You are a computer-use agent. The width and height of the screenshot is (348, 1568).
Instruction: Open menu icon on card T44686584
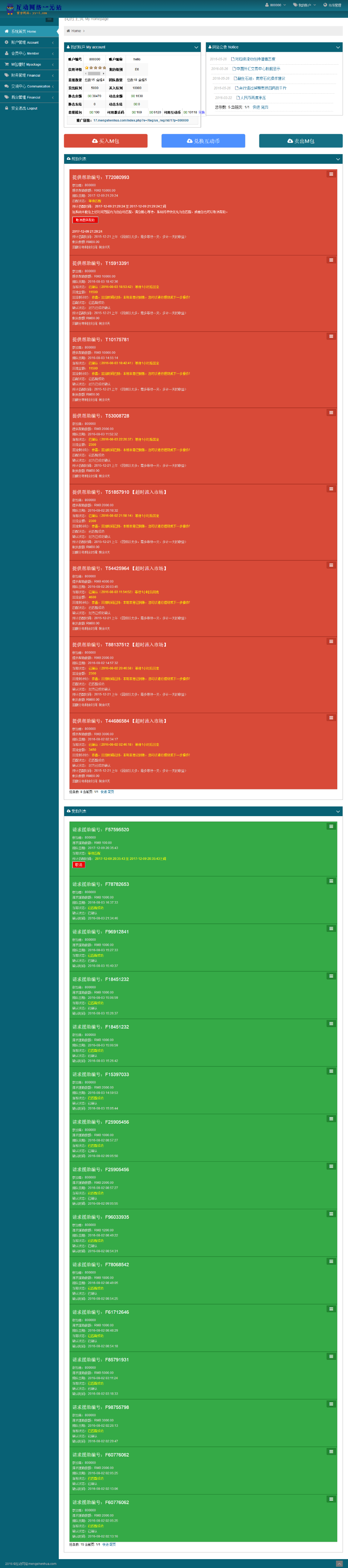click(x=331, y=718)
